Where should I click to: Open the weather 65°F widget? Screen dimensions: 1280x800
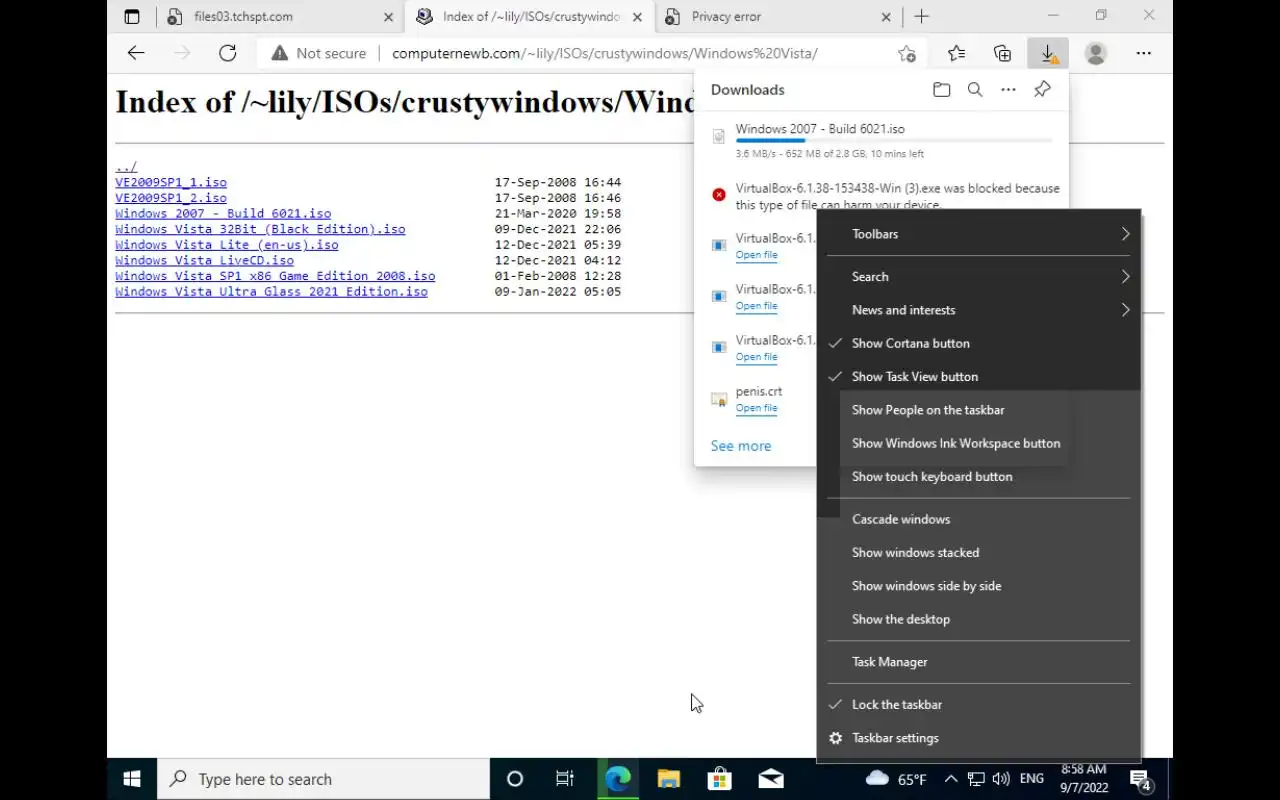(896, 779)
